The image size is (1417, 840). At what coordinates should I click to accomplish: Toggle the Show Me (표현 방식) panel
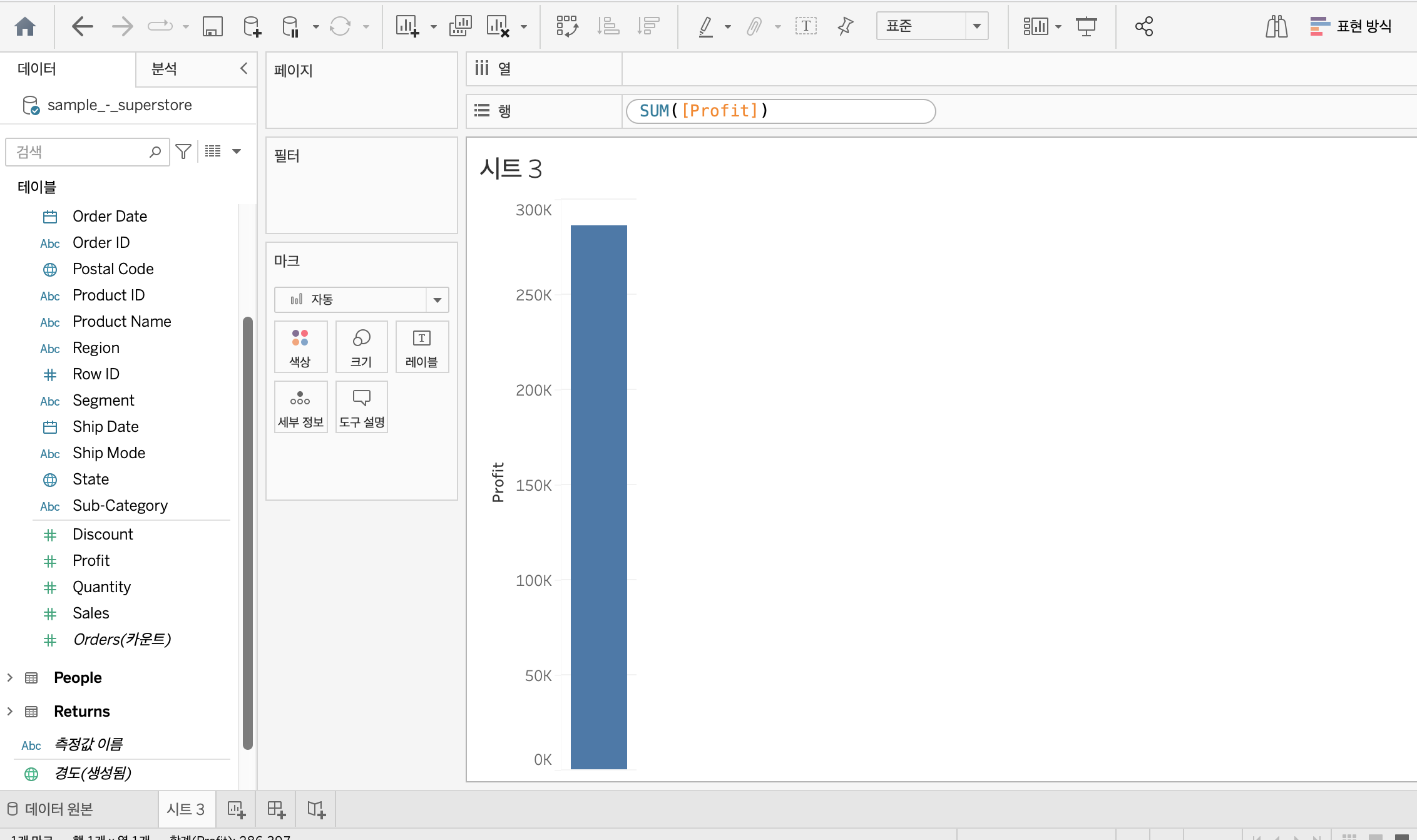coord(1351,26)
